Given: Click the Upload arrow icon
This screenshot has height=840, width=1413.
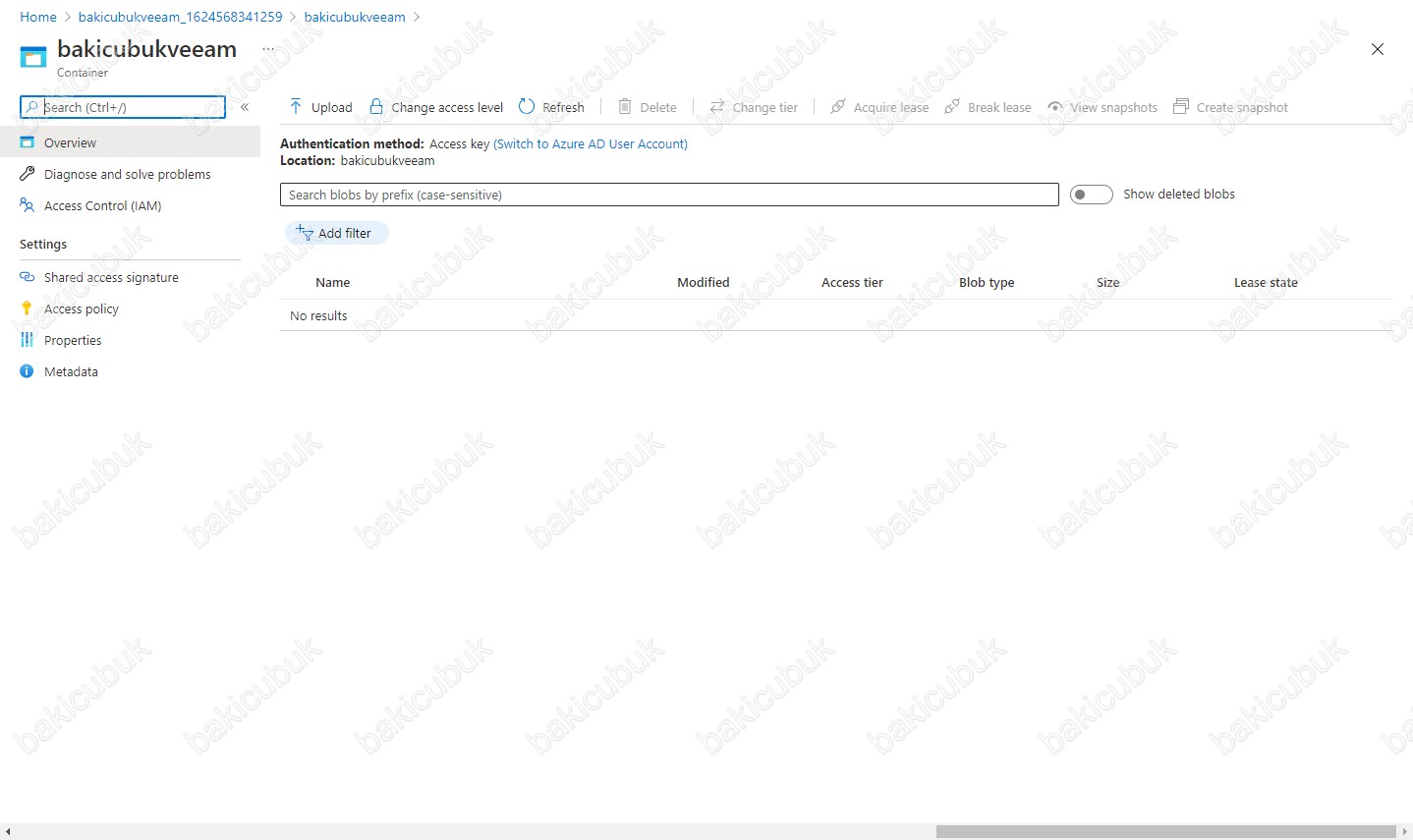Looking at the screenshot, I should [x=296, y=107].
